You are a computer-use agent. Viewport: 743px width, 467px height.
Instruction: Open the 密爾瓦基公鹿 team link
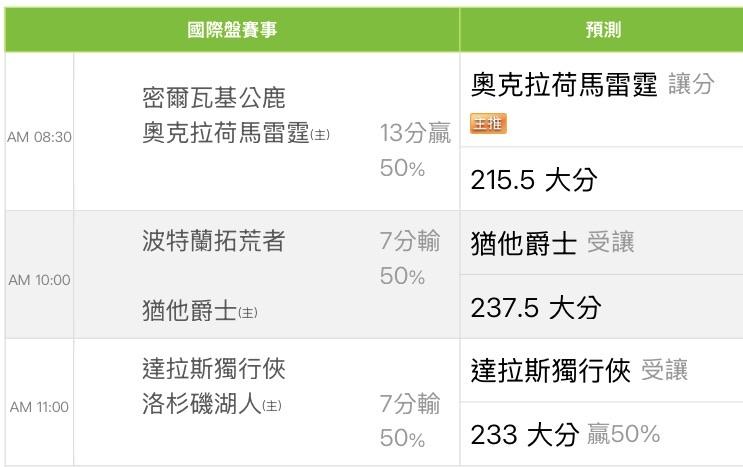[x=213, y=98]
